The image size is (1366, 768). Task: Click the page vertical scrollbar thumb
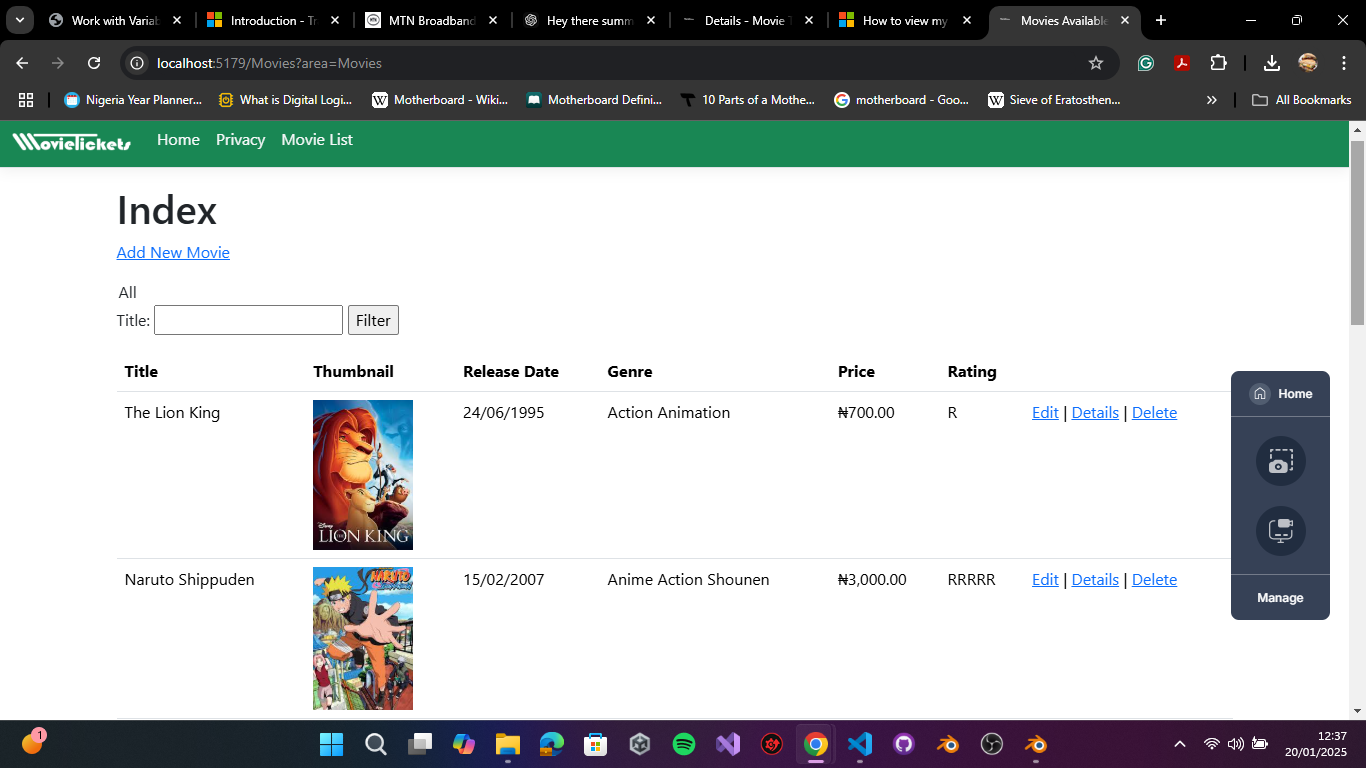pyautogui.click(x=1357, y=232)
